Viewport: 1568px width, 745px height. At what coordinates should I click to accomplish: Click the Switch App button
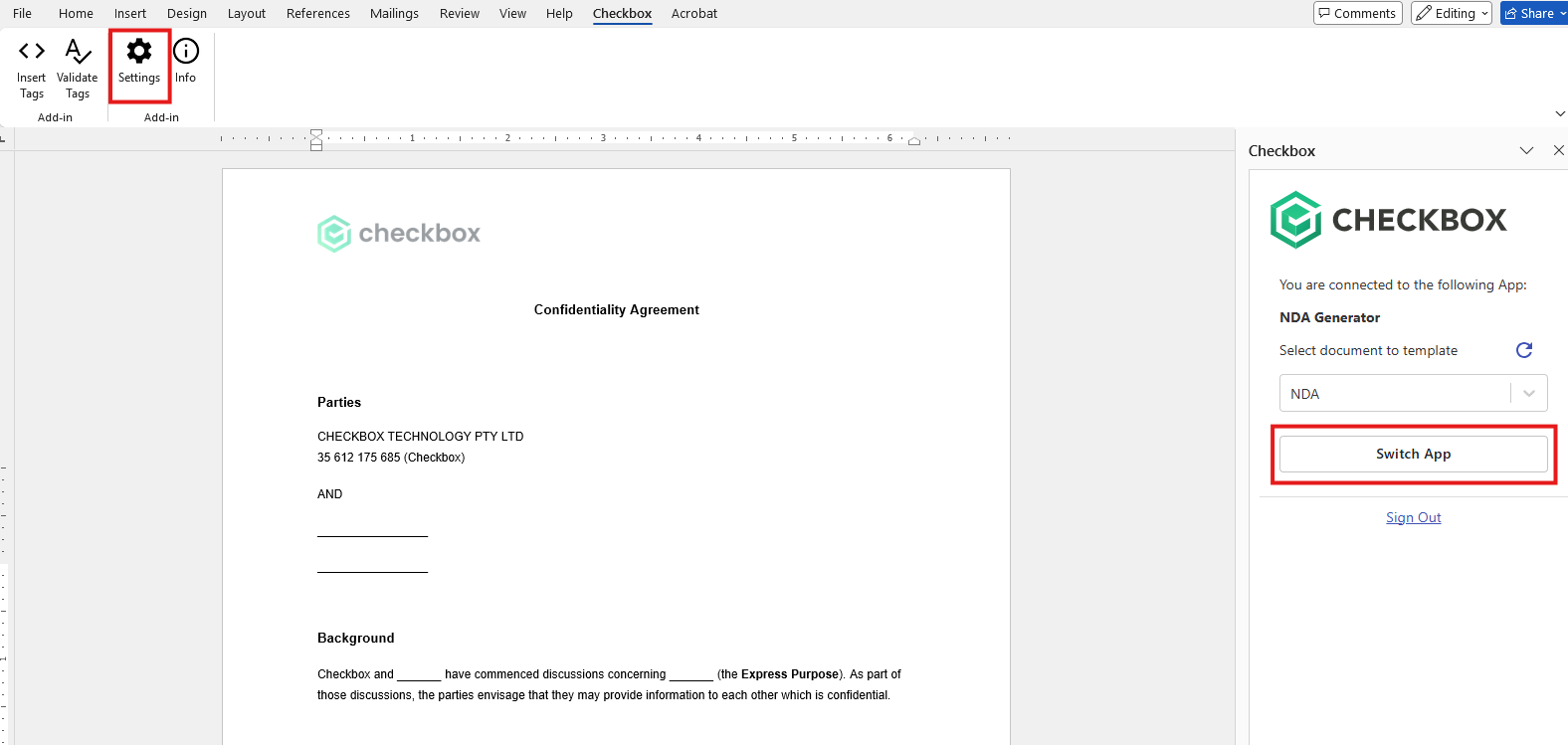[1414, 454]
